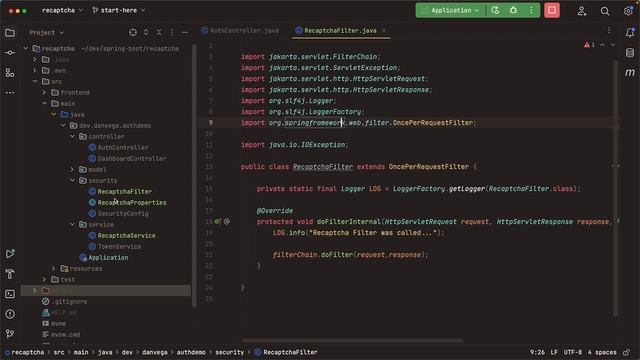Change 4 spaces indent setting

coord(602,352)
